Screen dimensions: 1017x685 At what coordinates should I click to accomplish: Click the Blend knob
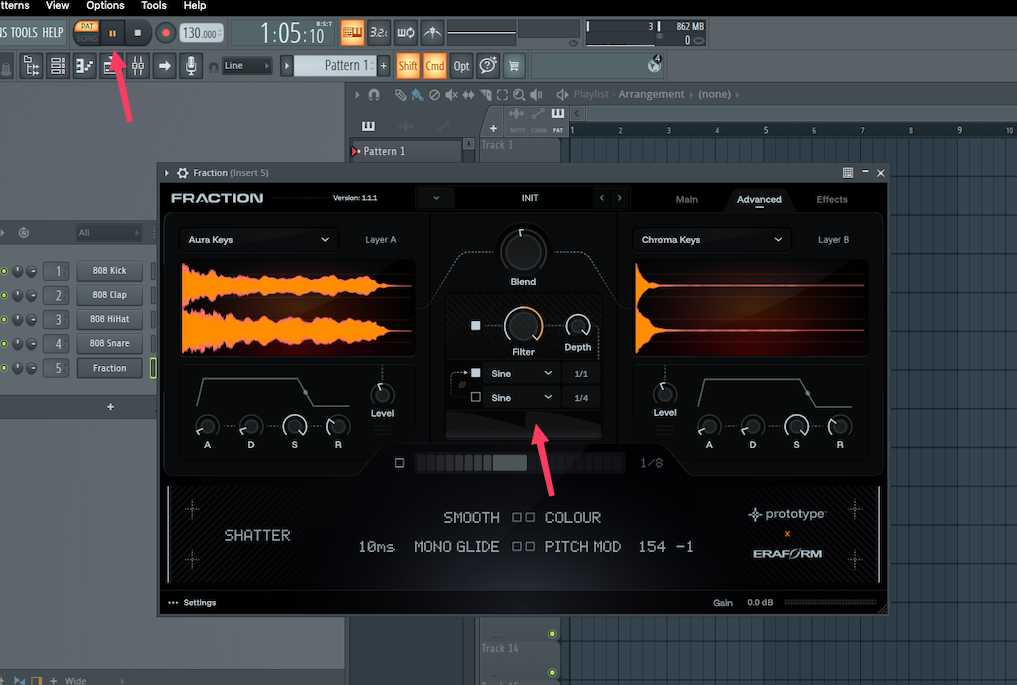(522, 248)
